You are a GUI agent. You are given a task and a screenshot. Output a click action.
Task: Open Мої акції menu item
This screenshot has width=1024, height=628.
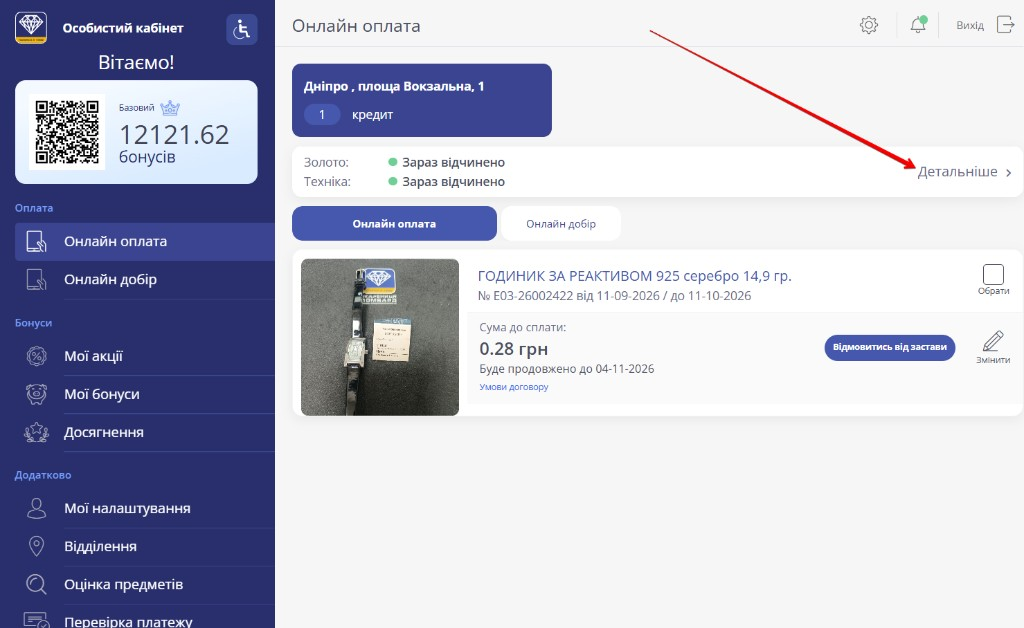(144, 356)
